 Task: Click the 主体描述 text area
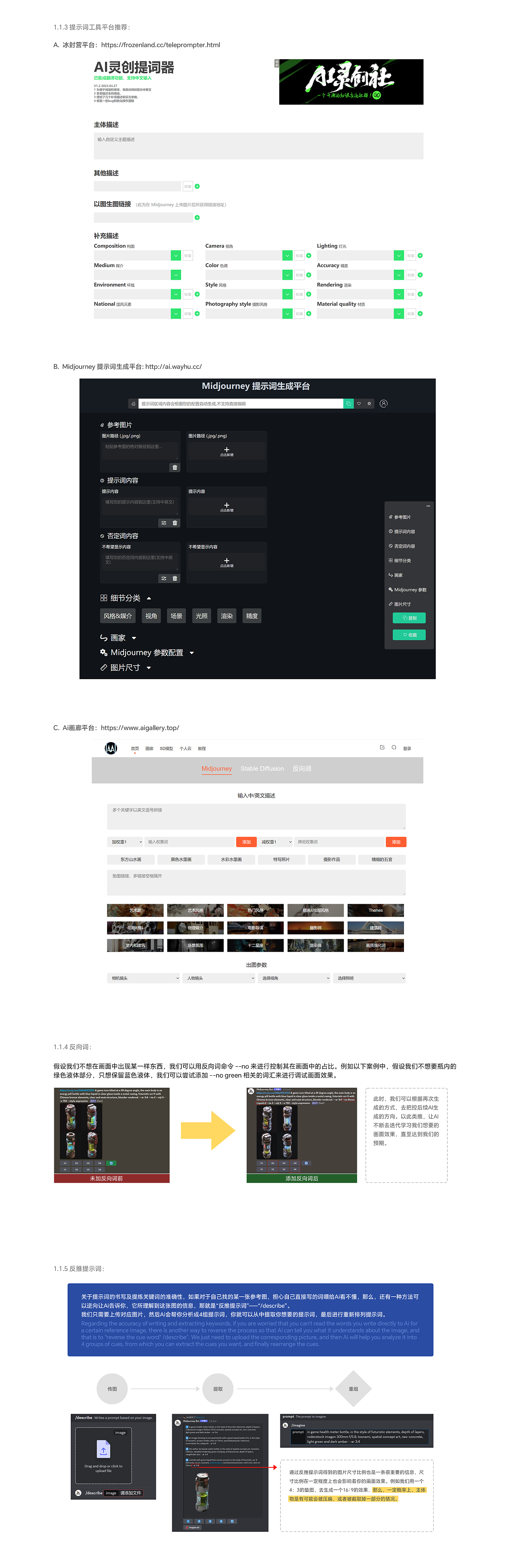click(258, 146)
